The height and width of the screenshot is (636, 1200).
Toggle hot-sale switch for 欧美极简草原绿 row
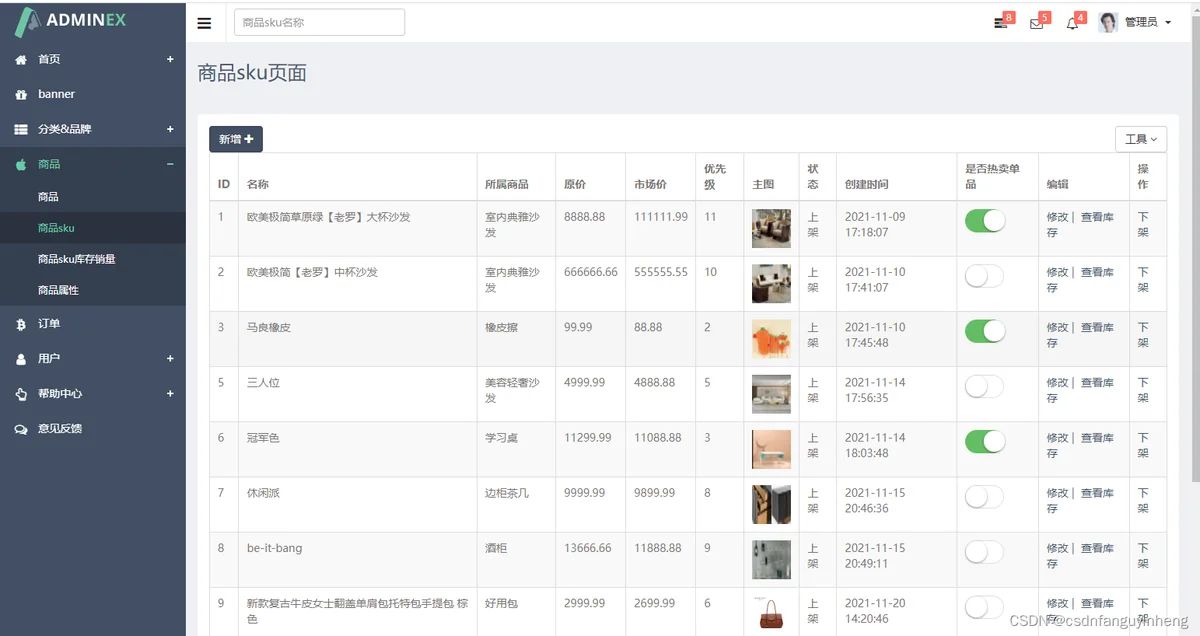[x=985, y=221]
